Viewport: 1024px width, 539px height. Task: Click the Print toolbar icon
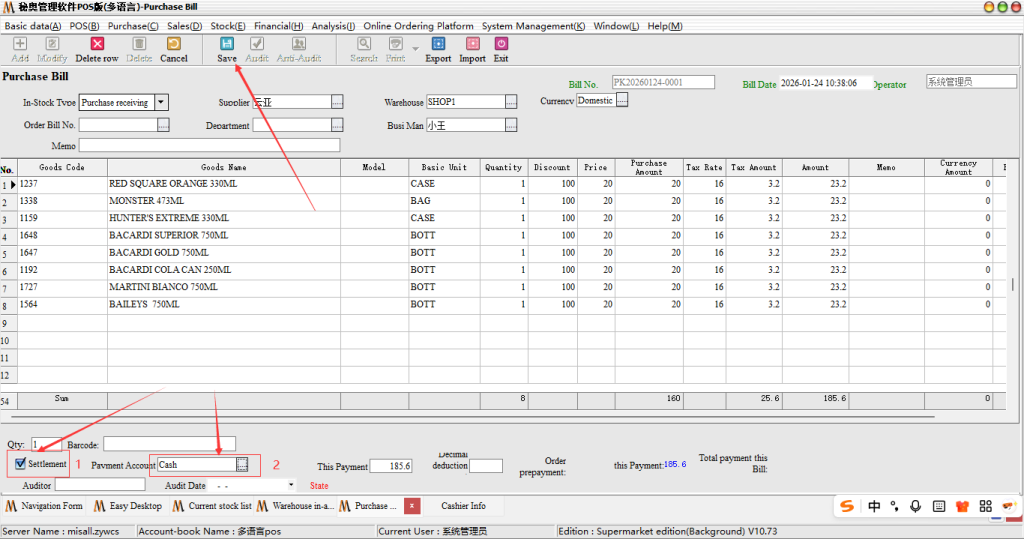[396, 45]
